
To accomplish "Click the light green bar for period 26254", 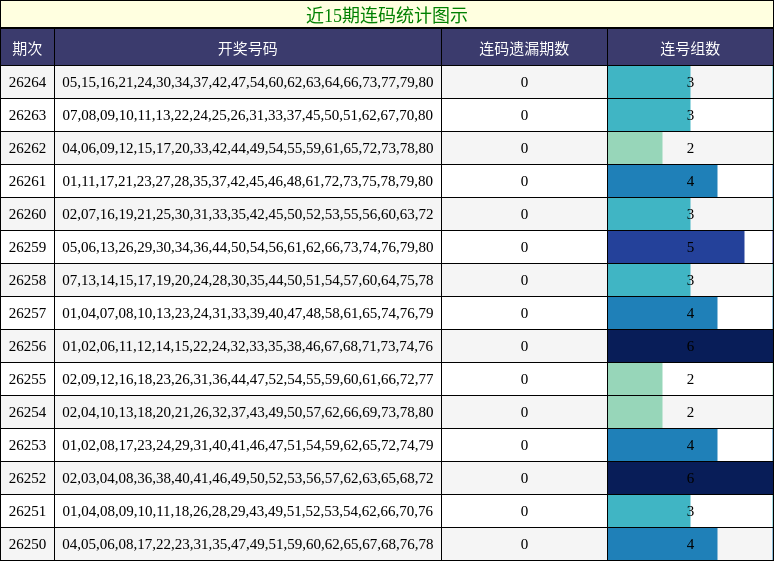I will tap(635, 412).
